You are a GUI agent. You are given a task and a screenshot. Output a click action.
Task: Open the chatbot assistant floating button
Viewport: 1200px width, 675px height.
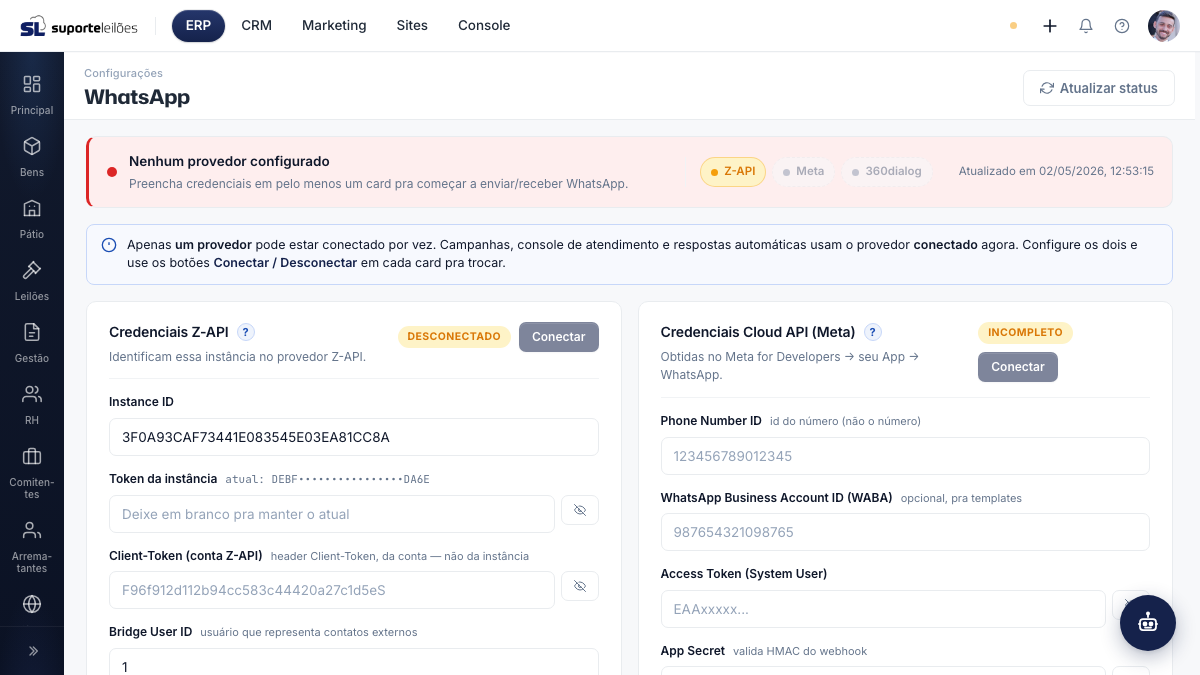pos(1148,623)
